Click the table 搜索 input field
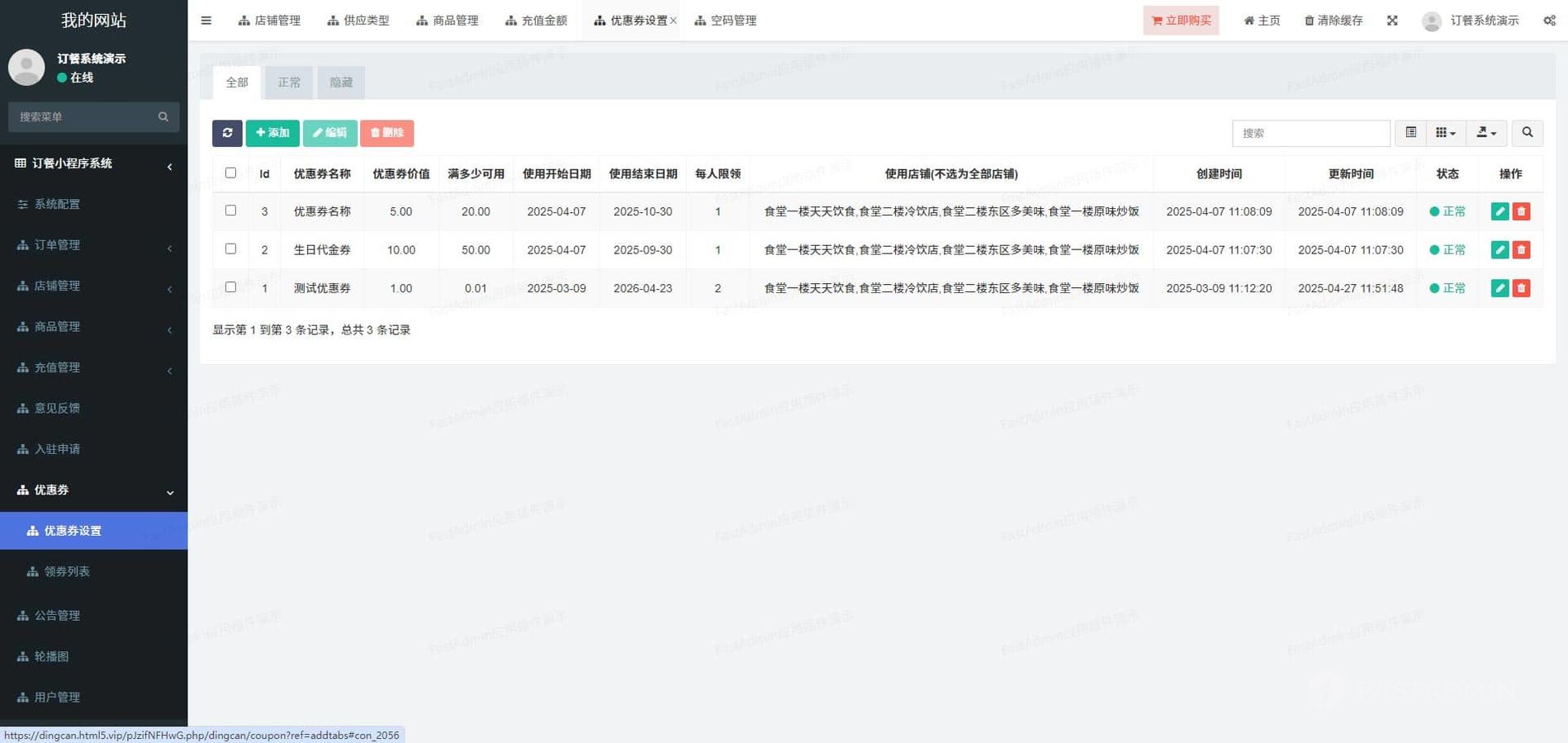Viewport: 1568px width, 743px height. click(1310, 133)
